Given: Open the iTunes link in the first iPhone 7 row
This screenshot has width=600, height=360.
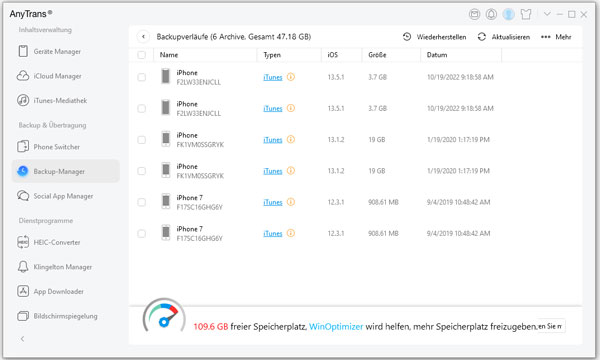Looking at the screenshot, I should [273, 202].
